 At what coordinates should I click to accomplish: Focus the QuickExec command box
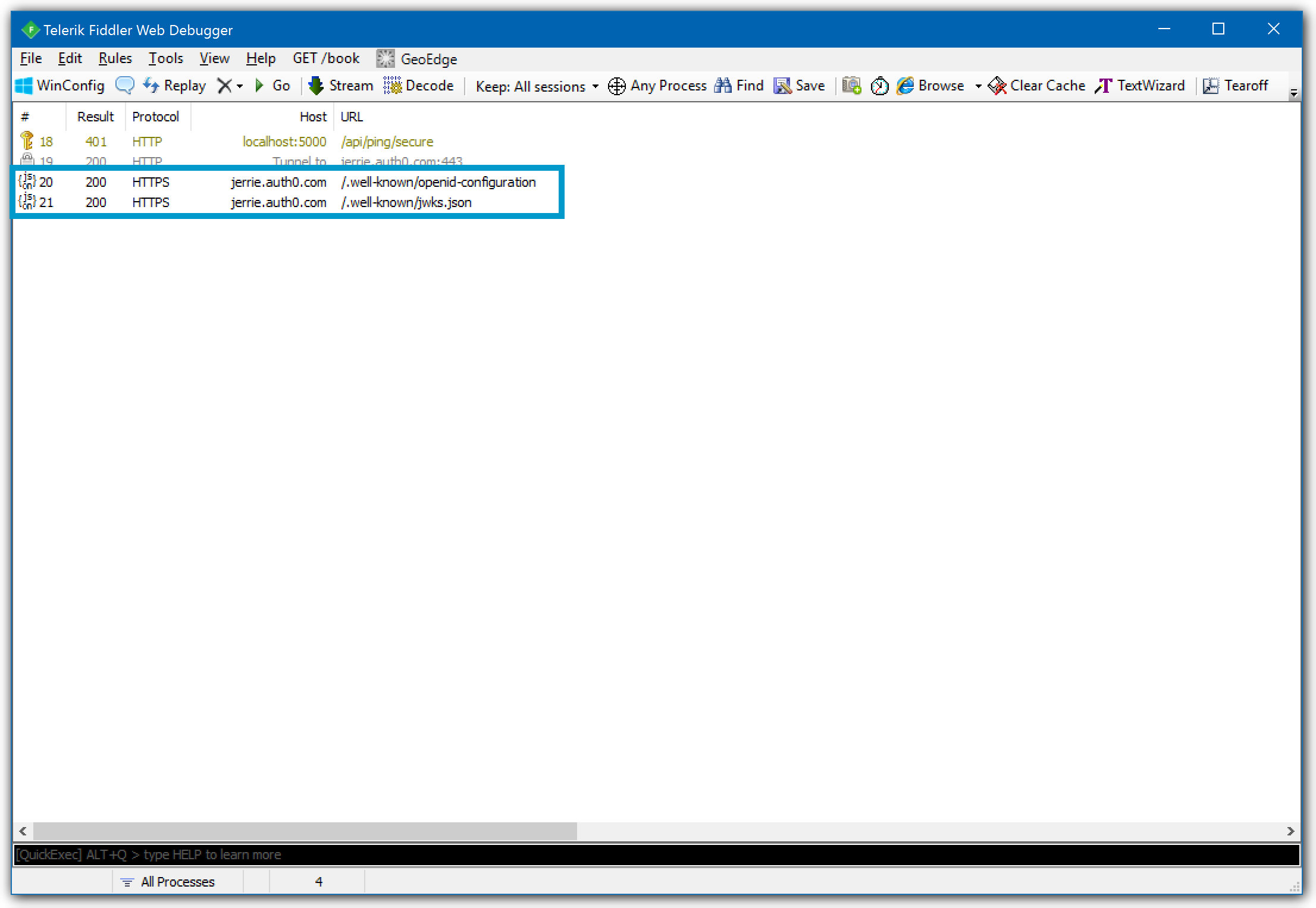coord(656,854)
